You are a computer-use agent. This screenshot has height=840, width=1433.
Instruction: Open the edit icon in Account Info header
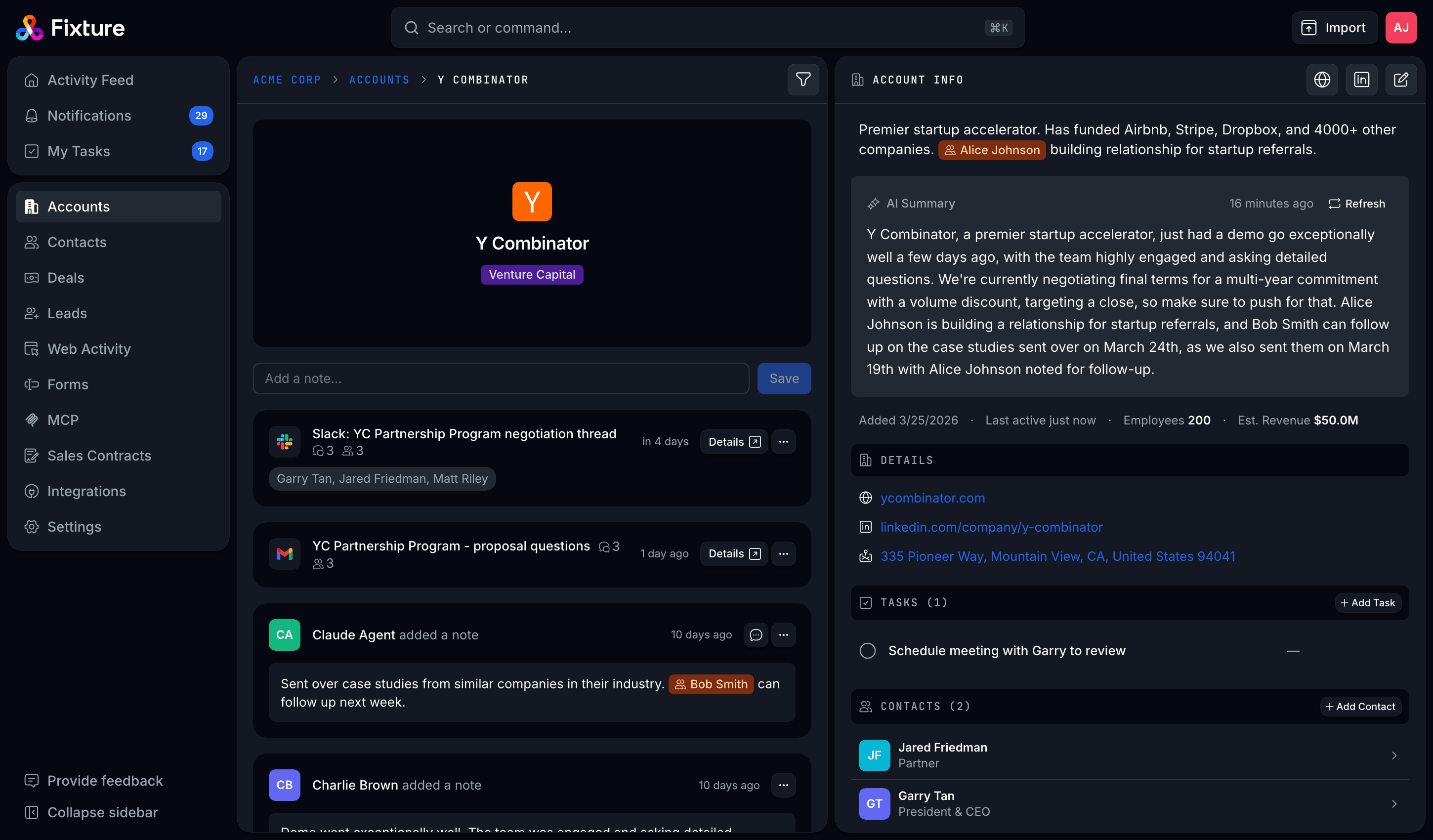click(x=1401, y=80)
